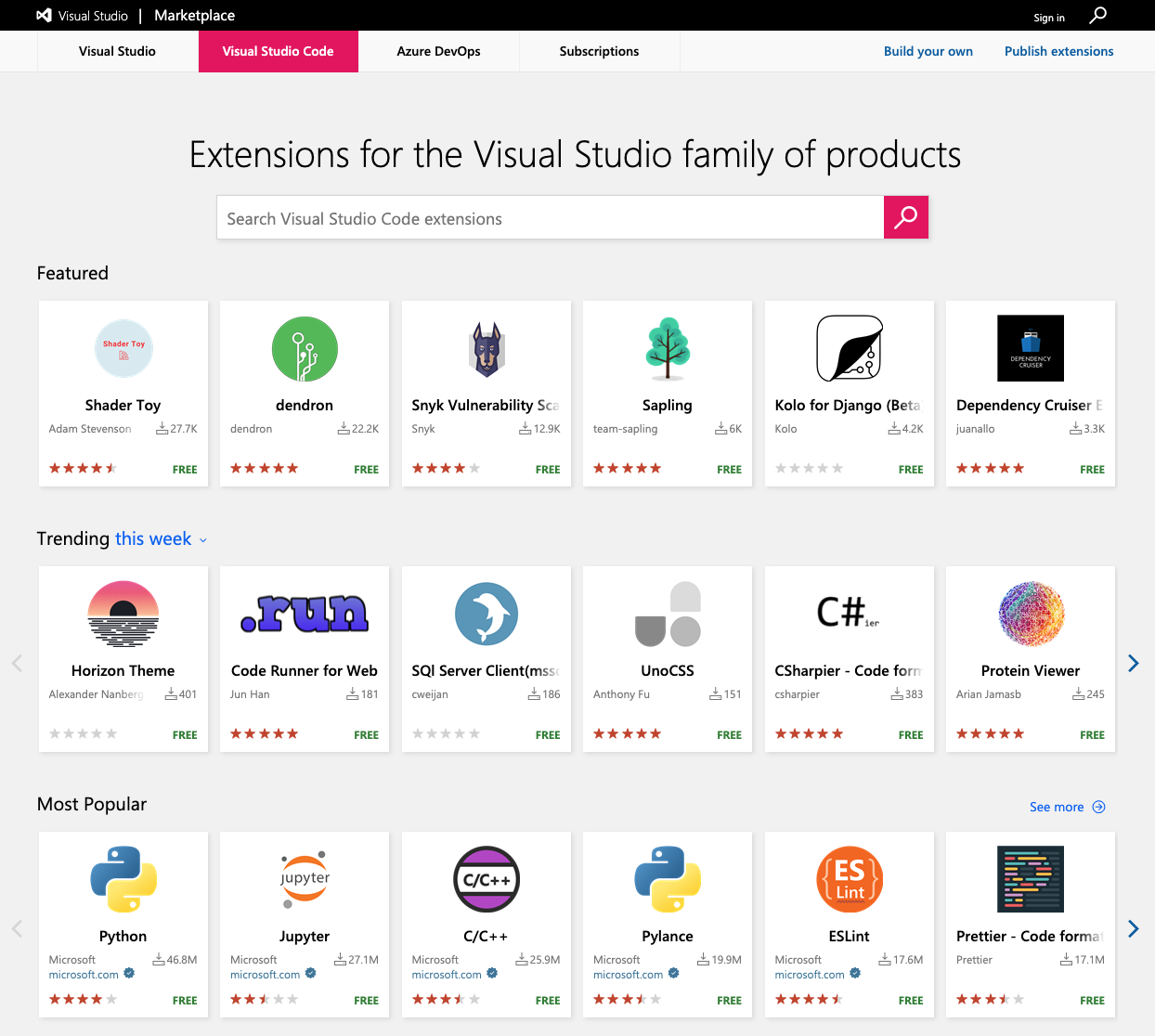Open the Code Runner .run logo
Image resolution: width=1155 pixels, height=1036 pixels.
click(x=305, y=614)
